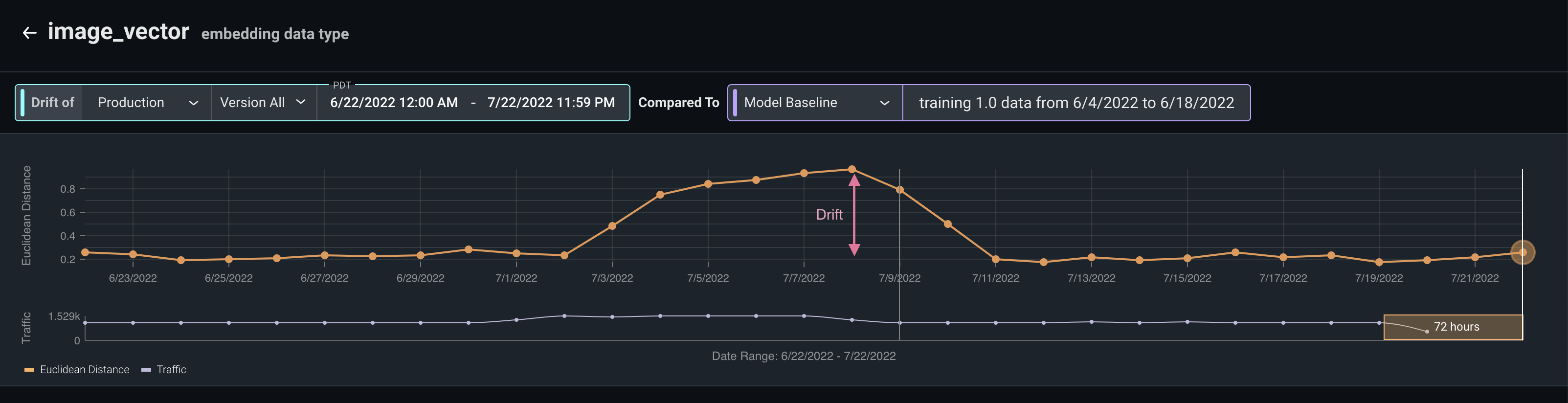Toggle Euclidean Distance legend entry
Viewport: 1568px width, 403px height.
pyautogui.click(x=77, y=370)
